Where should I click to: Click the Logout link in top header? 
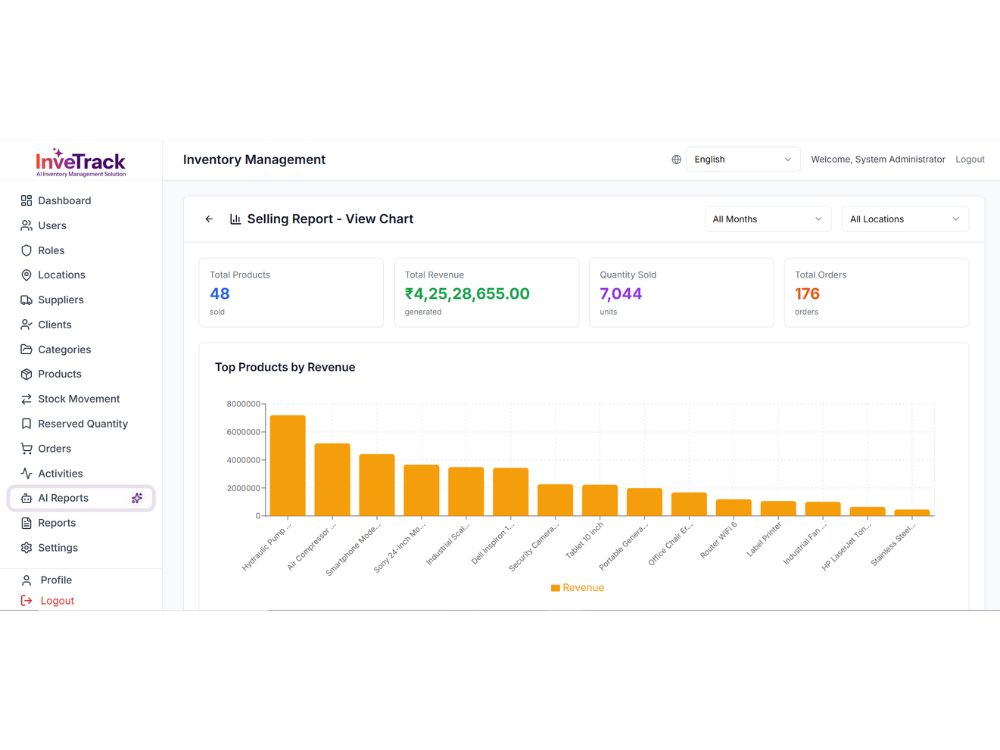click(969, 159)
